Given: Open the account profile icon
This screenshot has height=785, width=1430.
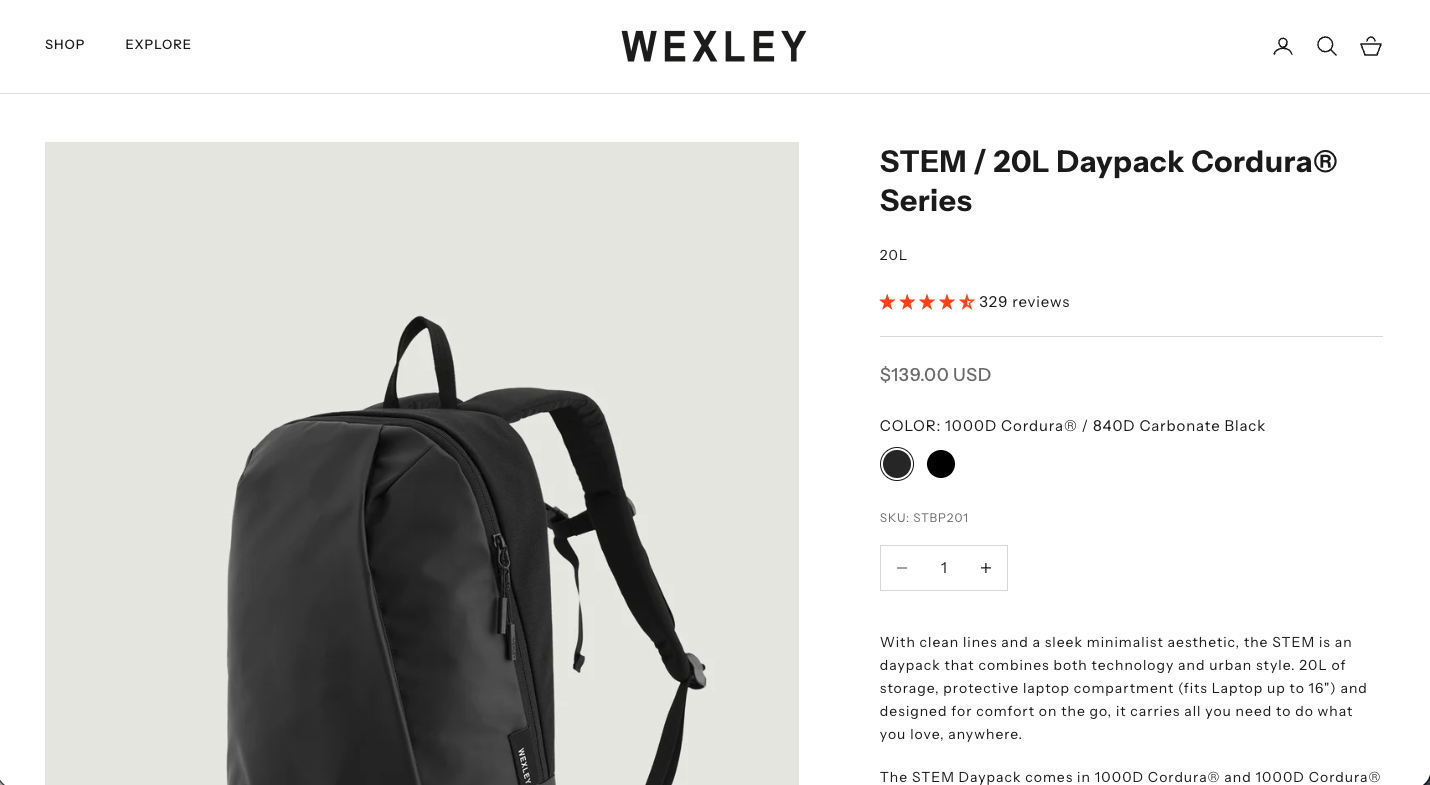Looking at the screenshot, I should coord(1283,46).
